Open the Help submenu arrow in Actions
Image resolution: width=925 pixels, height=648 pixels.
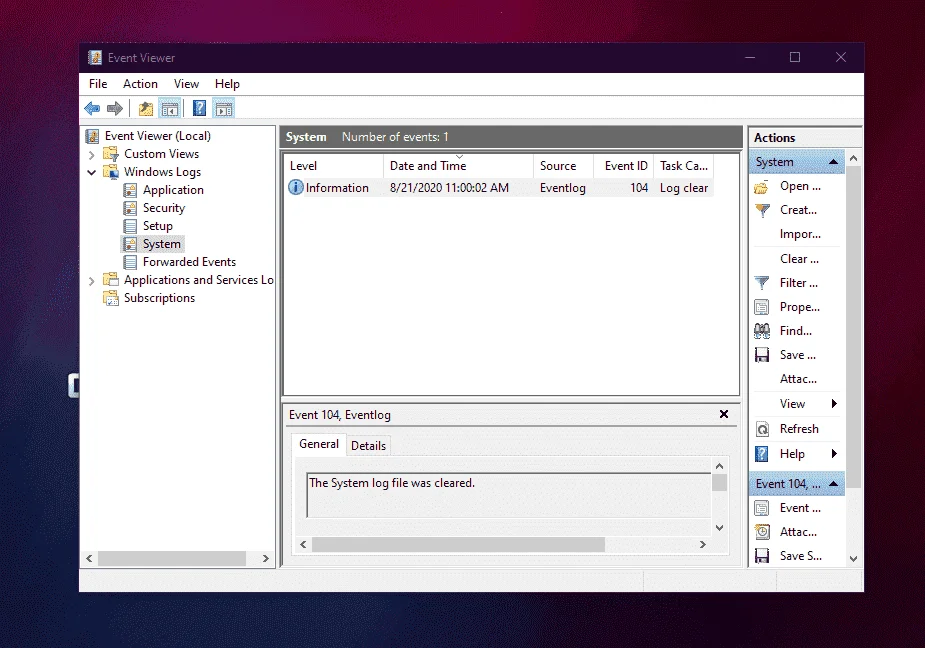click(x=834, y=454)
